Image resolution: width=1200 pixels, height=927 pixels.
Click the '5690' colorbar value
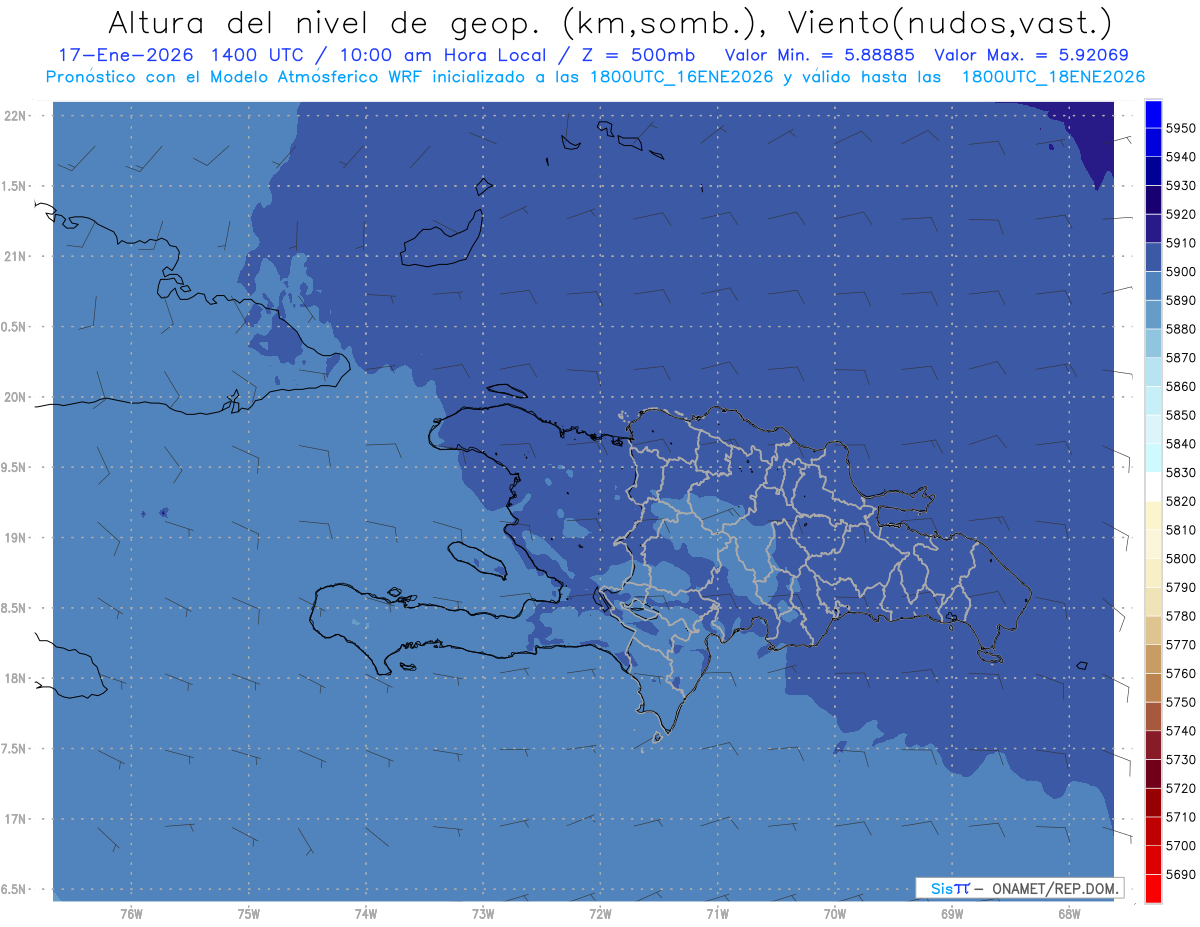(1181, 874)
